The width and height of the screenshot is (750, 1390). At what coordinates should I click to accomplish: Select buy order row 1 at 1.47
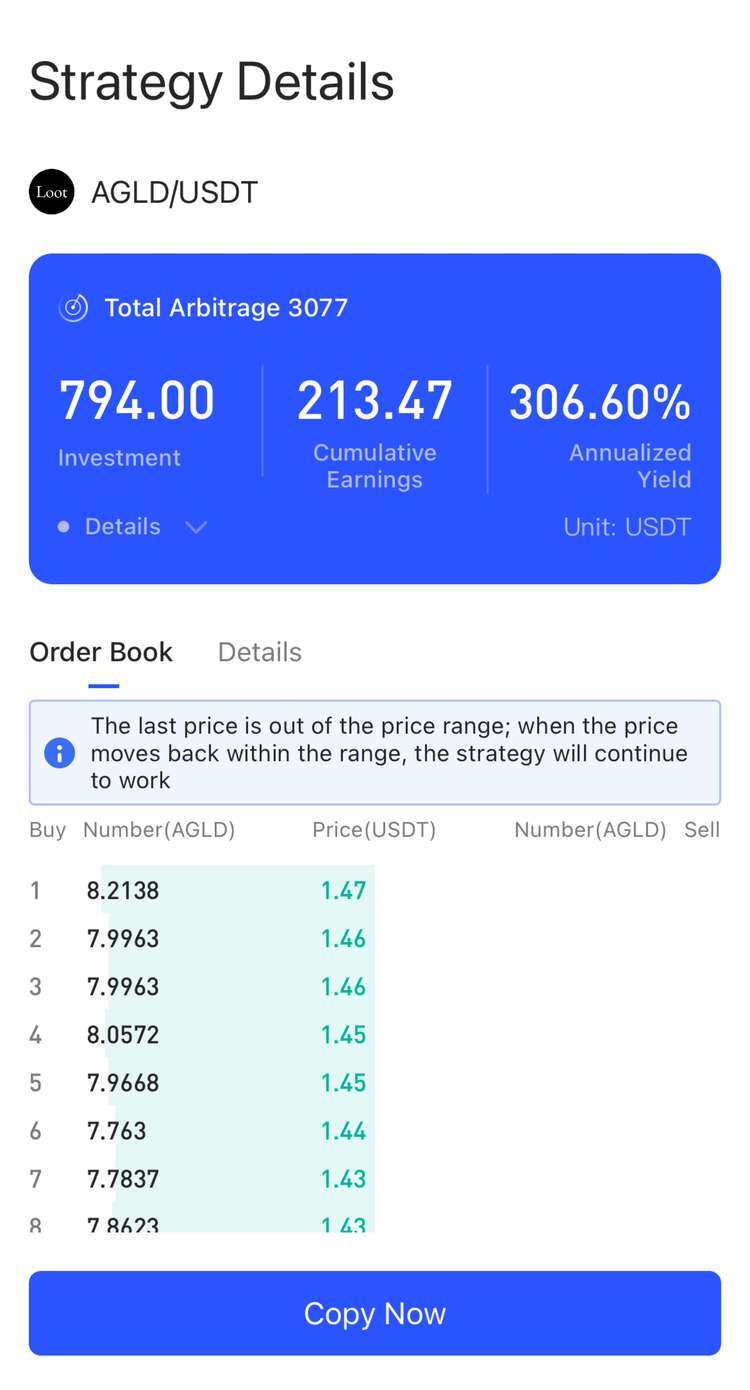tap(200, 890)
